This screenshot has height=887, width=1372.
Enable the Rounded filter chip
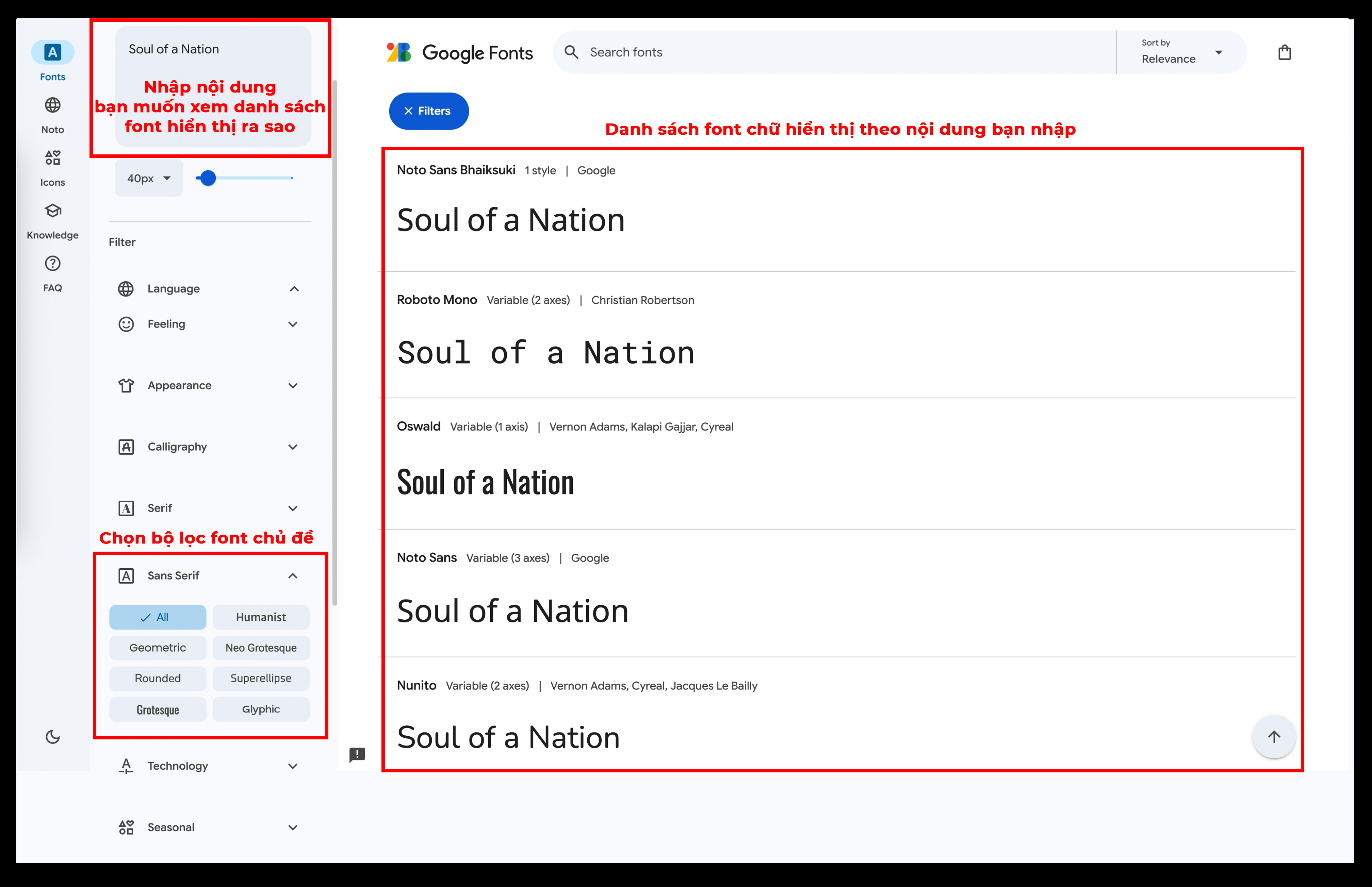[157, 678]
